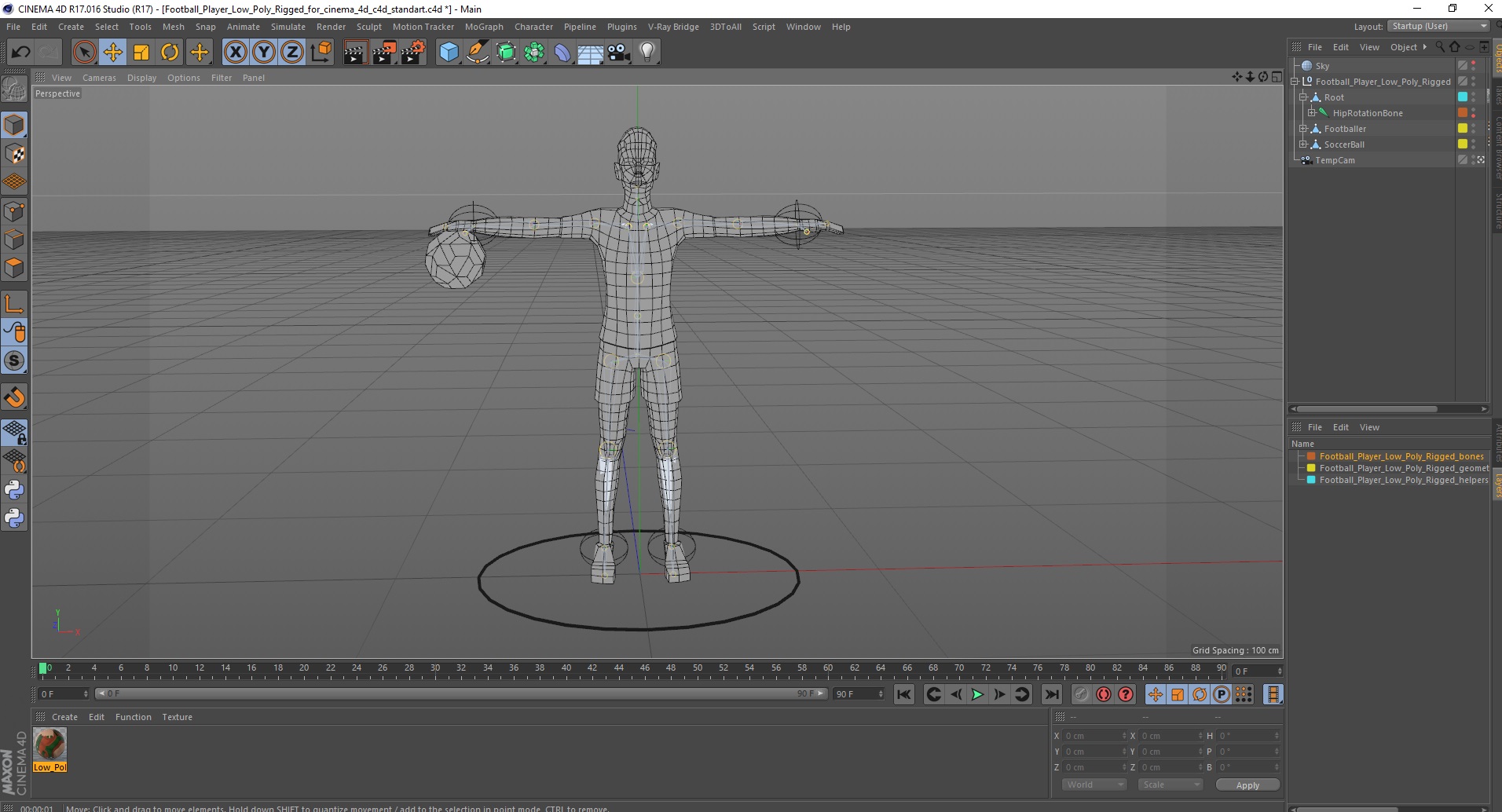1502x812 pixels.
Task: Click the Record Active Objects button
Action: pos(1082,694)
